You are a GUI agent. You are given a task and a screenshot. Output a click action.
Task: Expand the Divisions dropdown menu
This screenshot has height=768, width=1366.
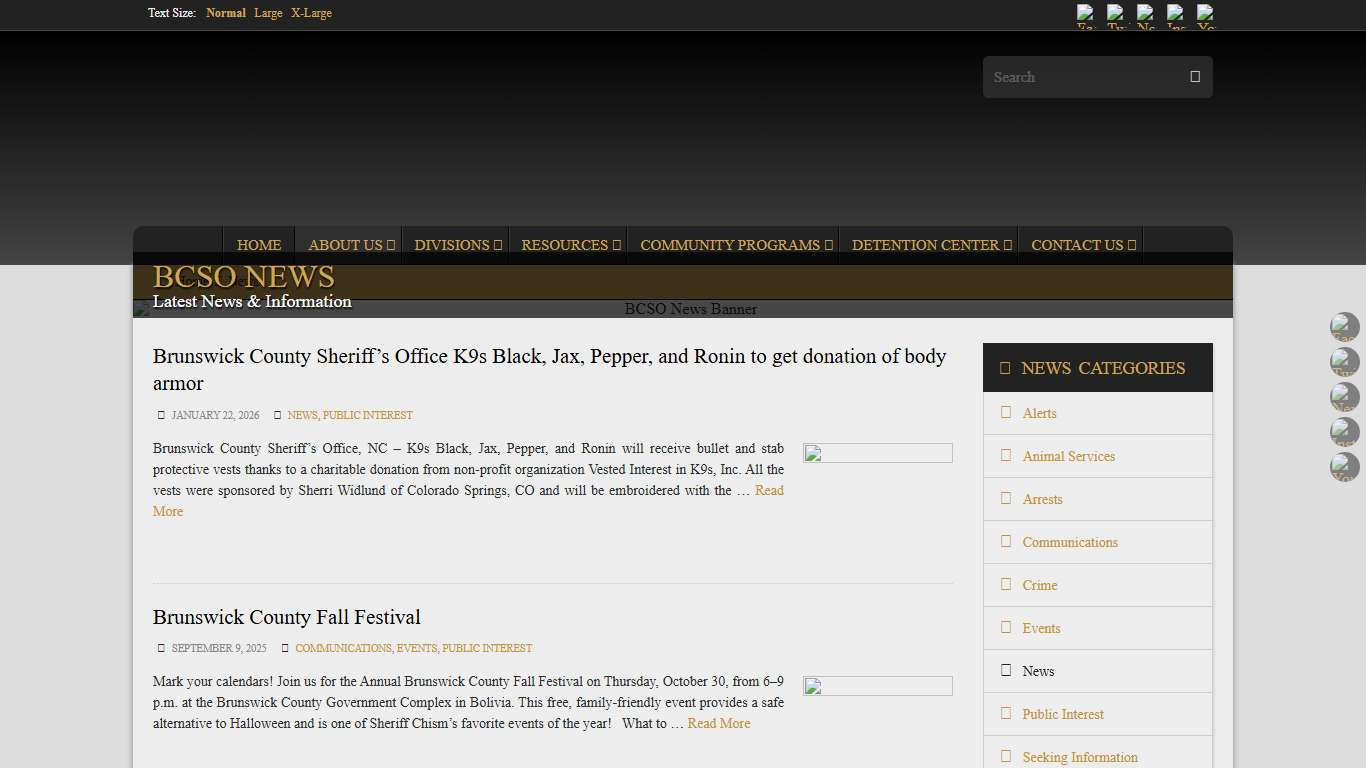[457, 245]
